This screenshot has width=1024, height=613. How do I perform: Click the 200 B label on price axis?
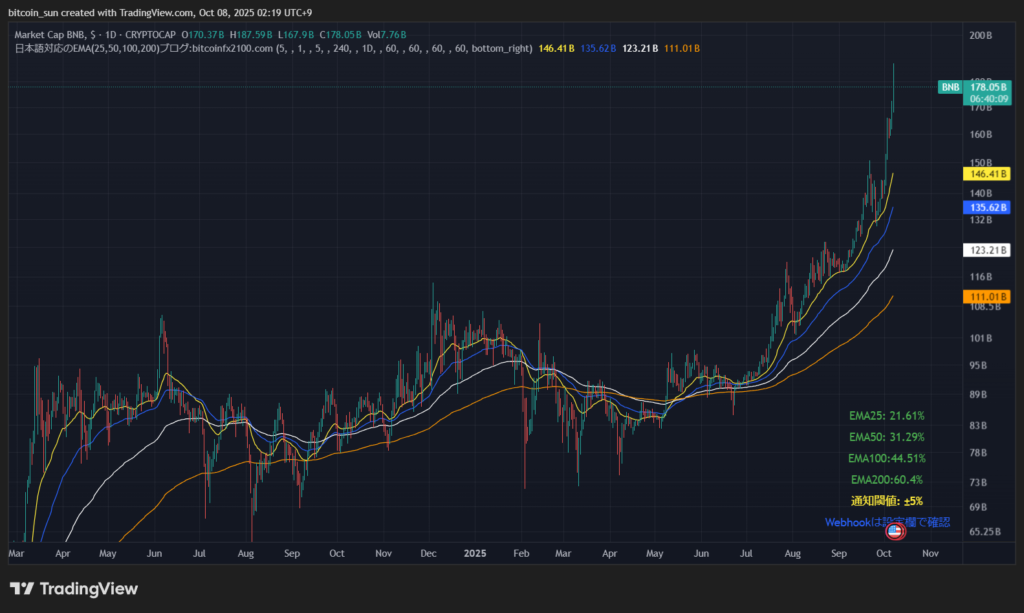click(980, 35)
